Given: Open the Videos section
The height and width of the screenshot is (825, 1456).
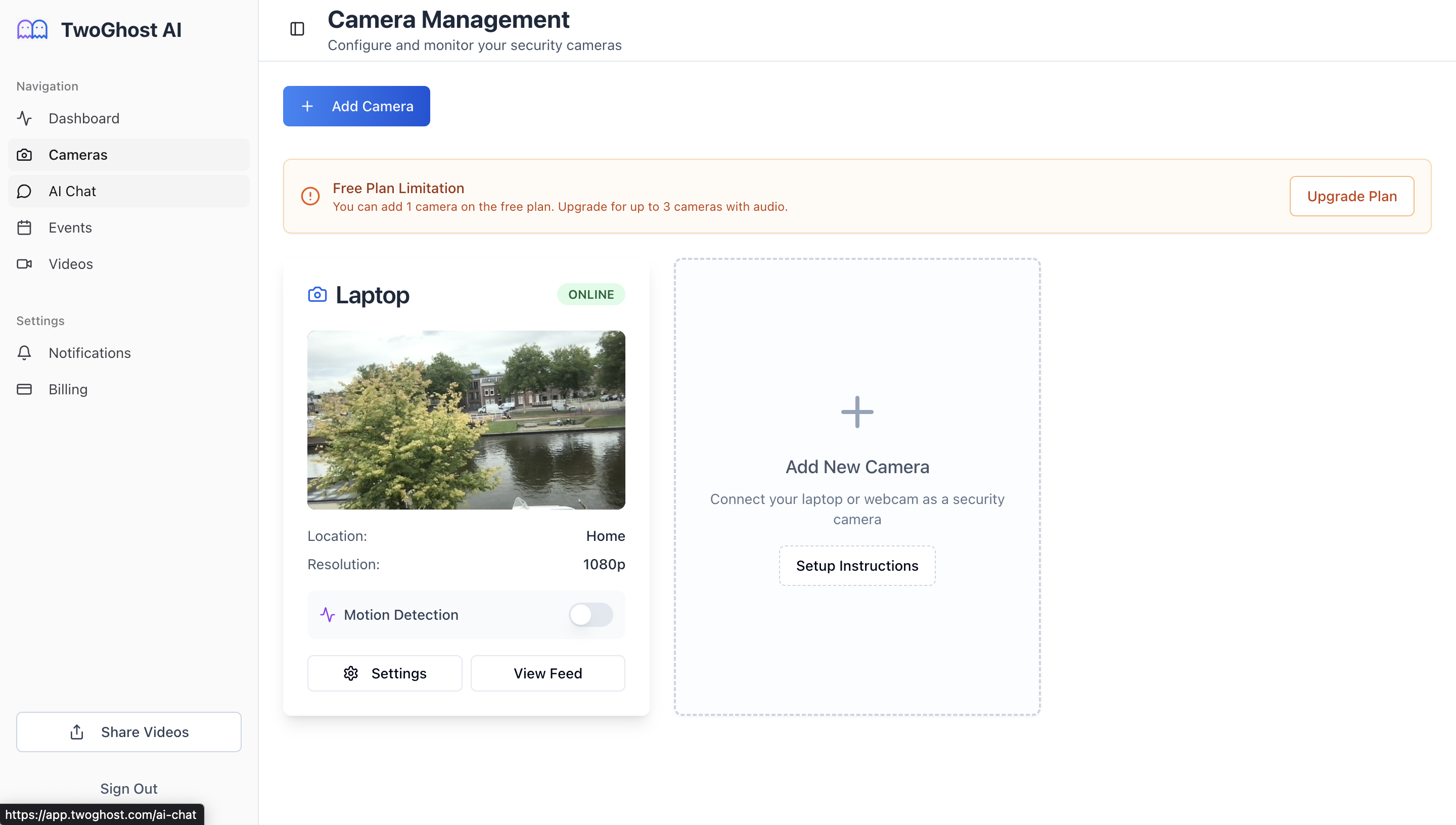Looking at the screenshot, I should 129,264.
